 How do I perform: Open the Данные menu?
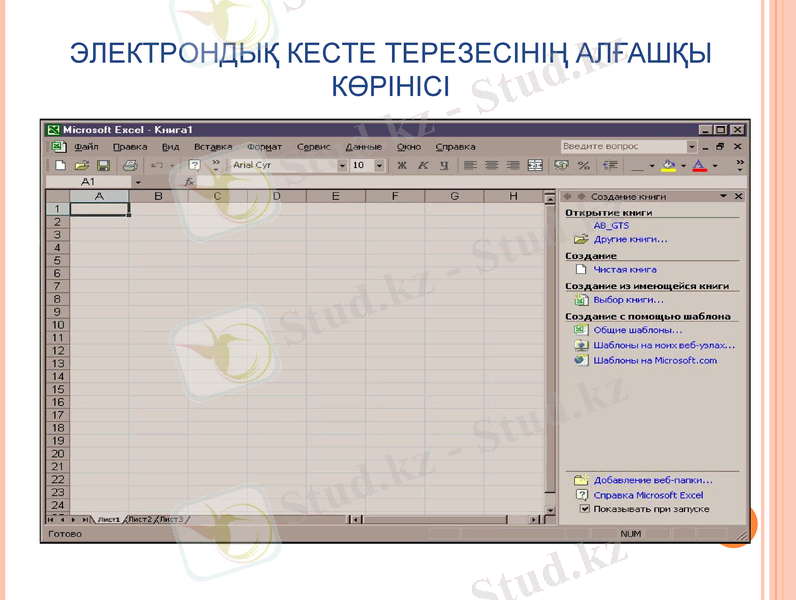363,147
